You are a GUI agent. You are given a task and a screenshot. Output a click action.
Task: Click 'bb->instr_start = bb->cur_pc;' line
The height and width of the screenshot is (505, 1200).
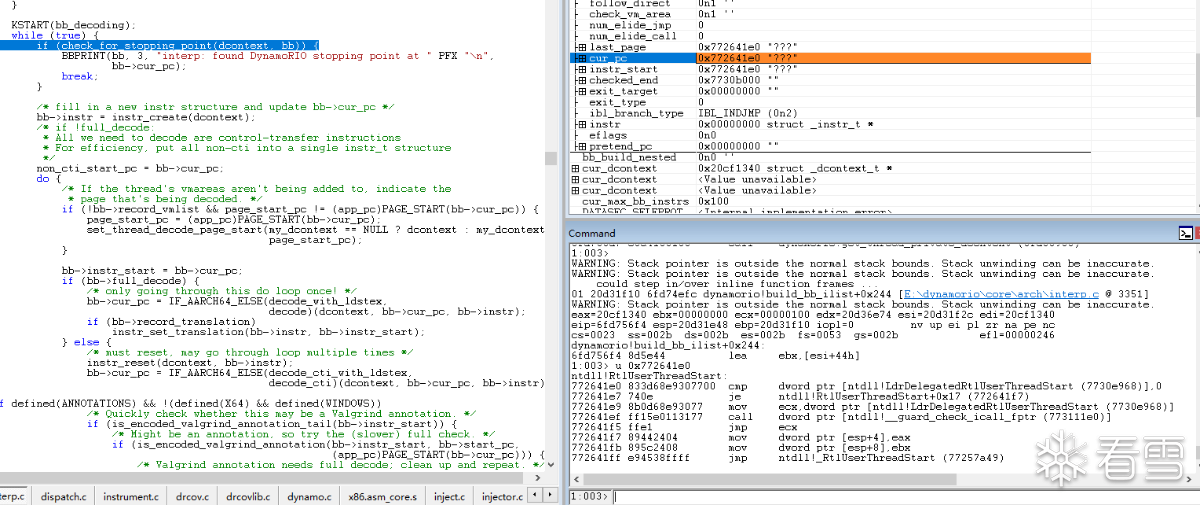[151, 270]
